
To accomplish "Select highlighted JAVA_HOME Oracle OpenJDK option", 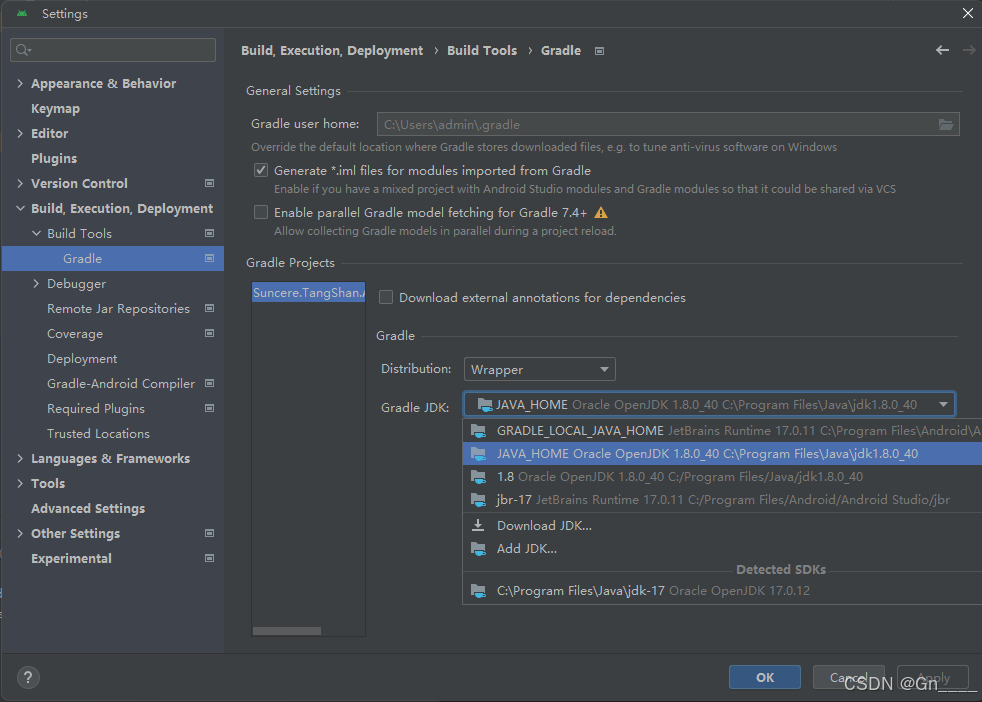I will coord(722,454).
